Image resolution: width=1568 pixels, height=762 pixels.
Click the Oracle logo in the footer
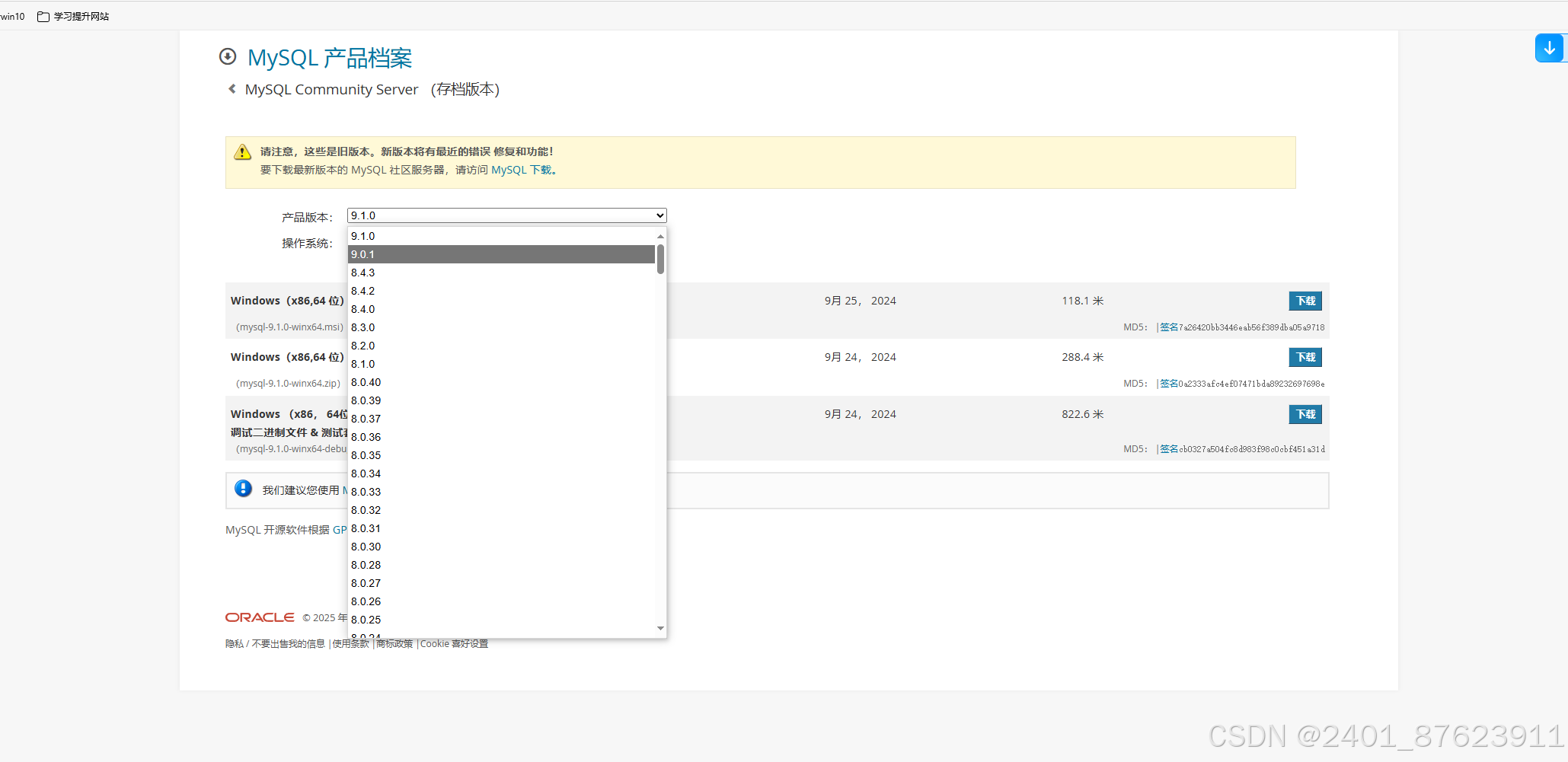260,617
